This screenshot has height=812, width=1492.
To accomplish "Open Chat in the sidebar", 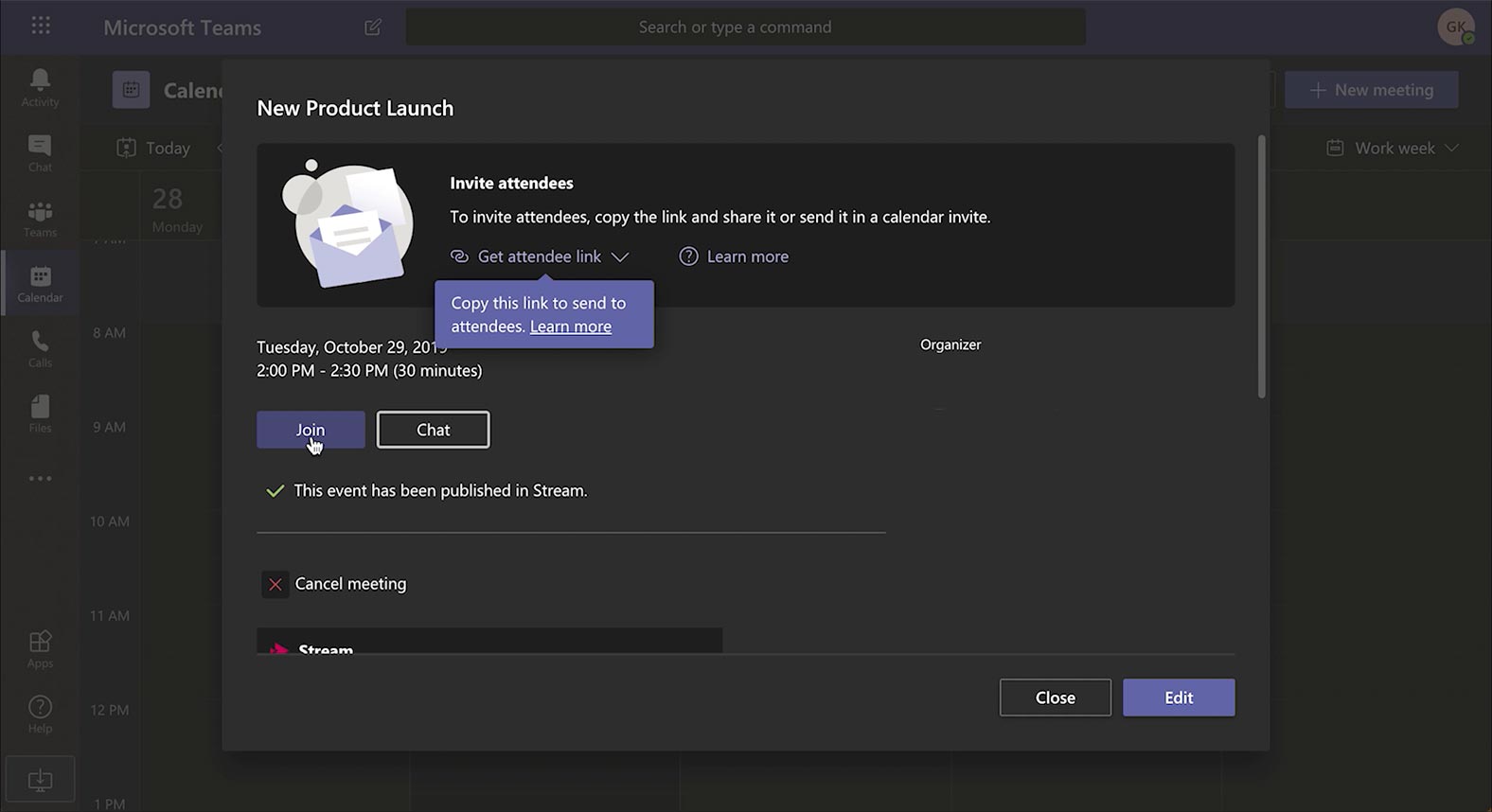I will 40,153.
